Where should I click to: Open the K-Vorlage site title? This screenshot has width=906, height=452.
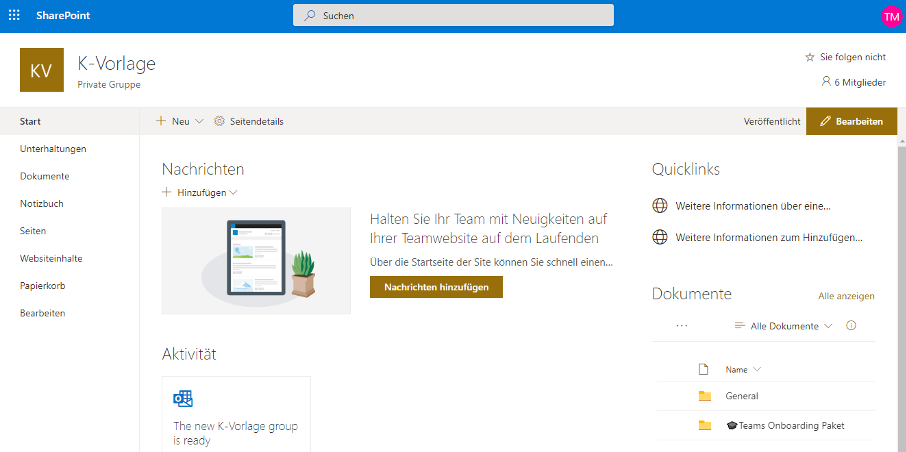point(116,63)
